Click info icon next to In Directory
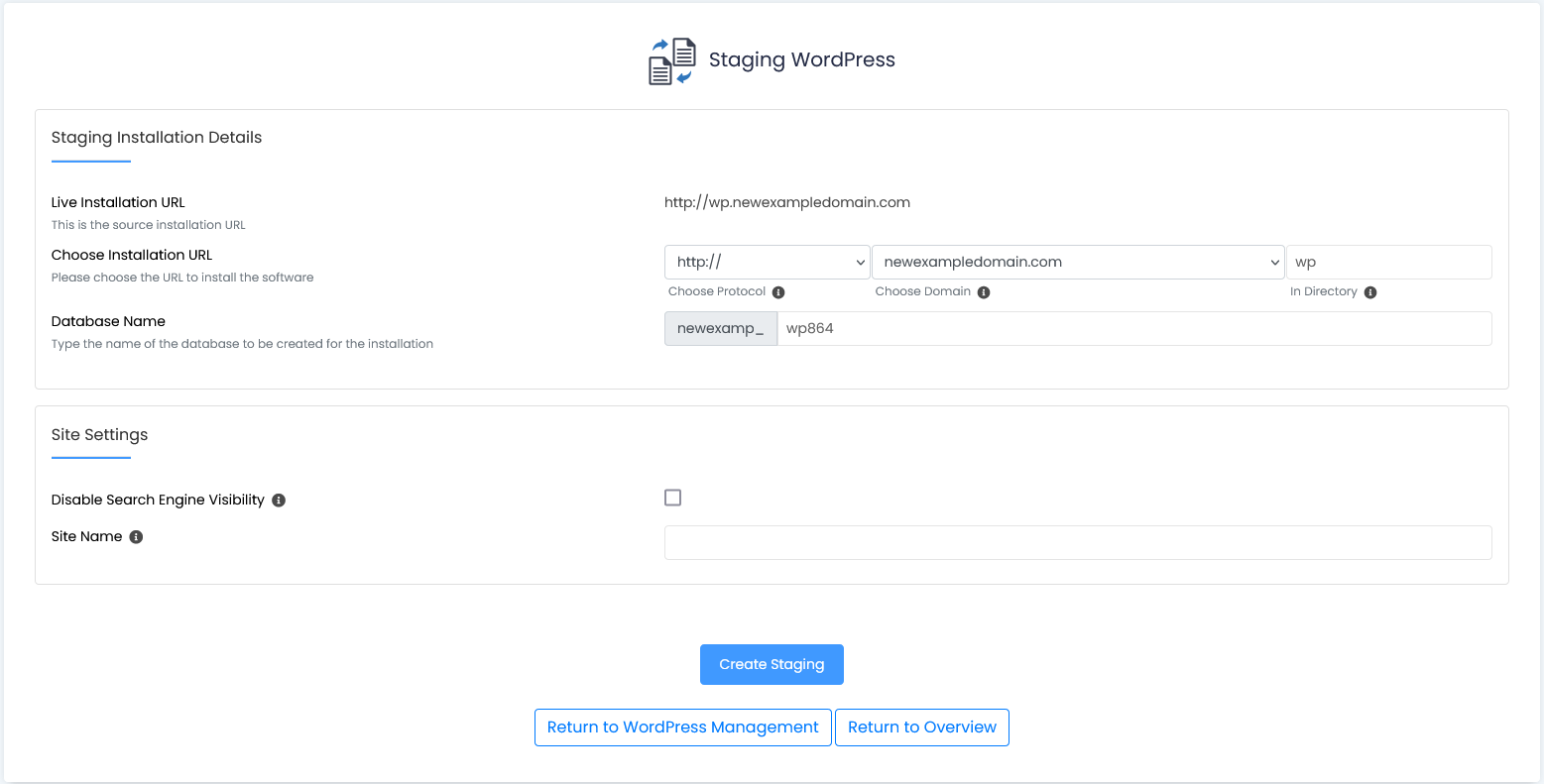1544x784 pixels. point(1370,292)
